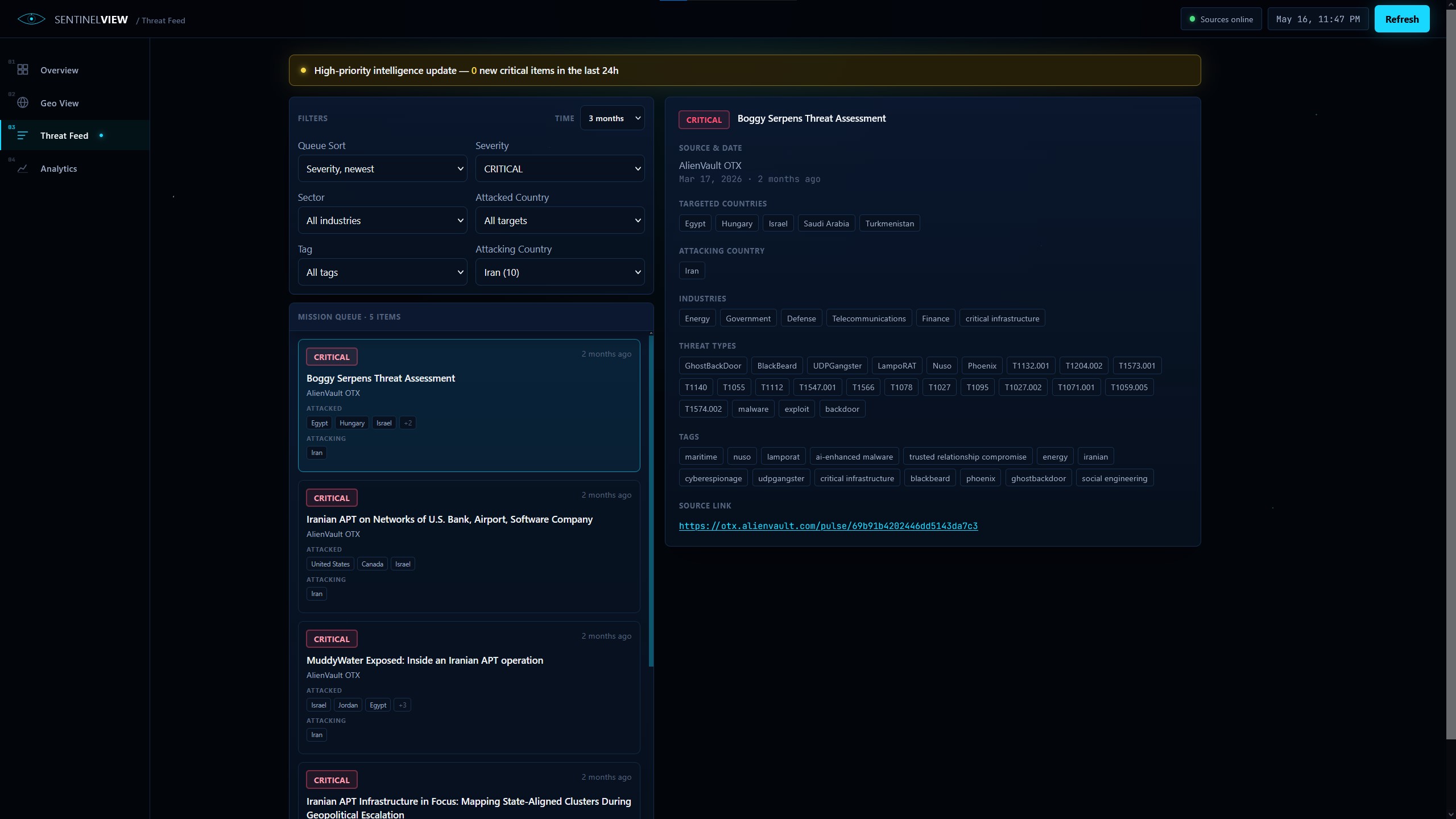
Task: Click the UDPGangster threat type chip
Action: [837, 366]
